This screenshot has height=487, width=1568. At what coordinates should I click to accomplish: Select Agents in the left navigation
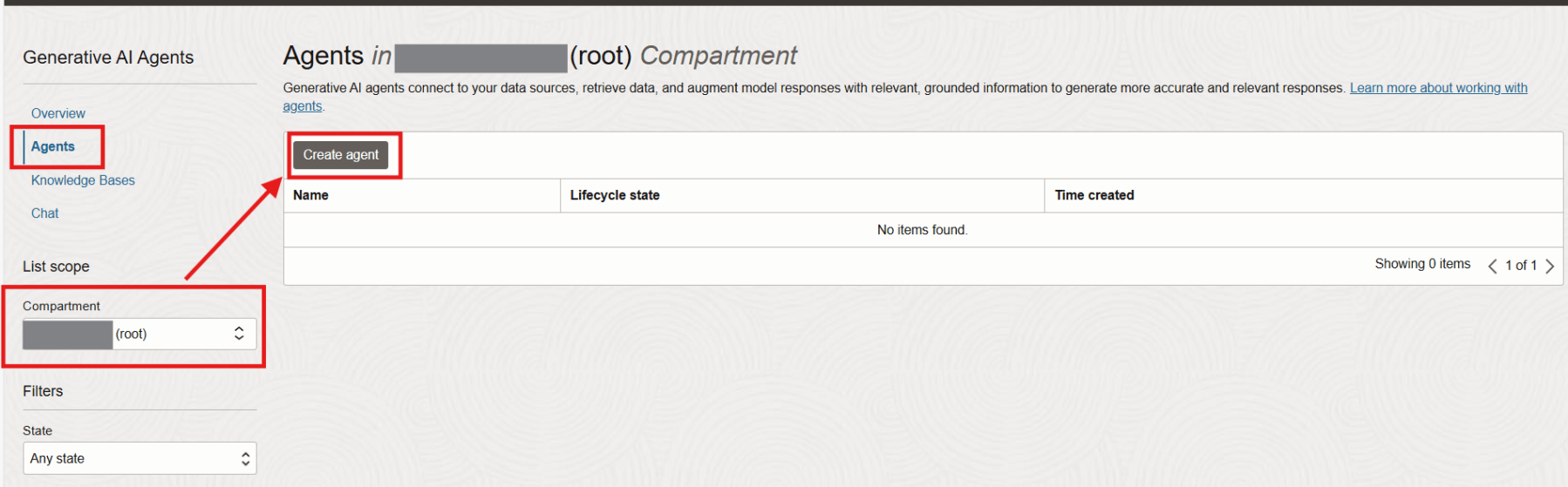(53, 146)
